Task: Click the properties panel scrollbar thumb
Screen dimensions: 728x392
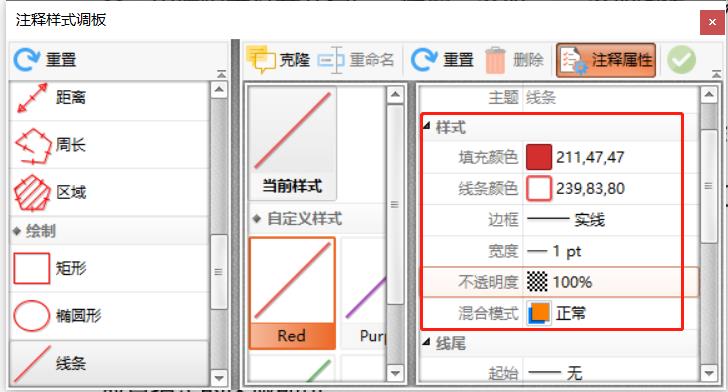Action: (x=708, y=186)
